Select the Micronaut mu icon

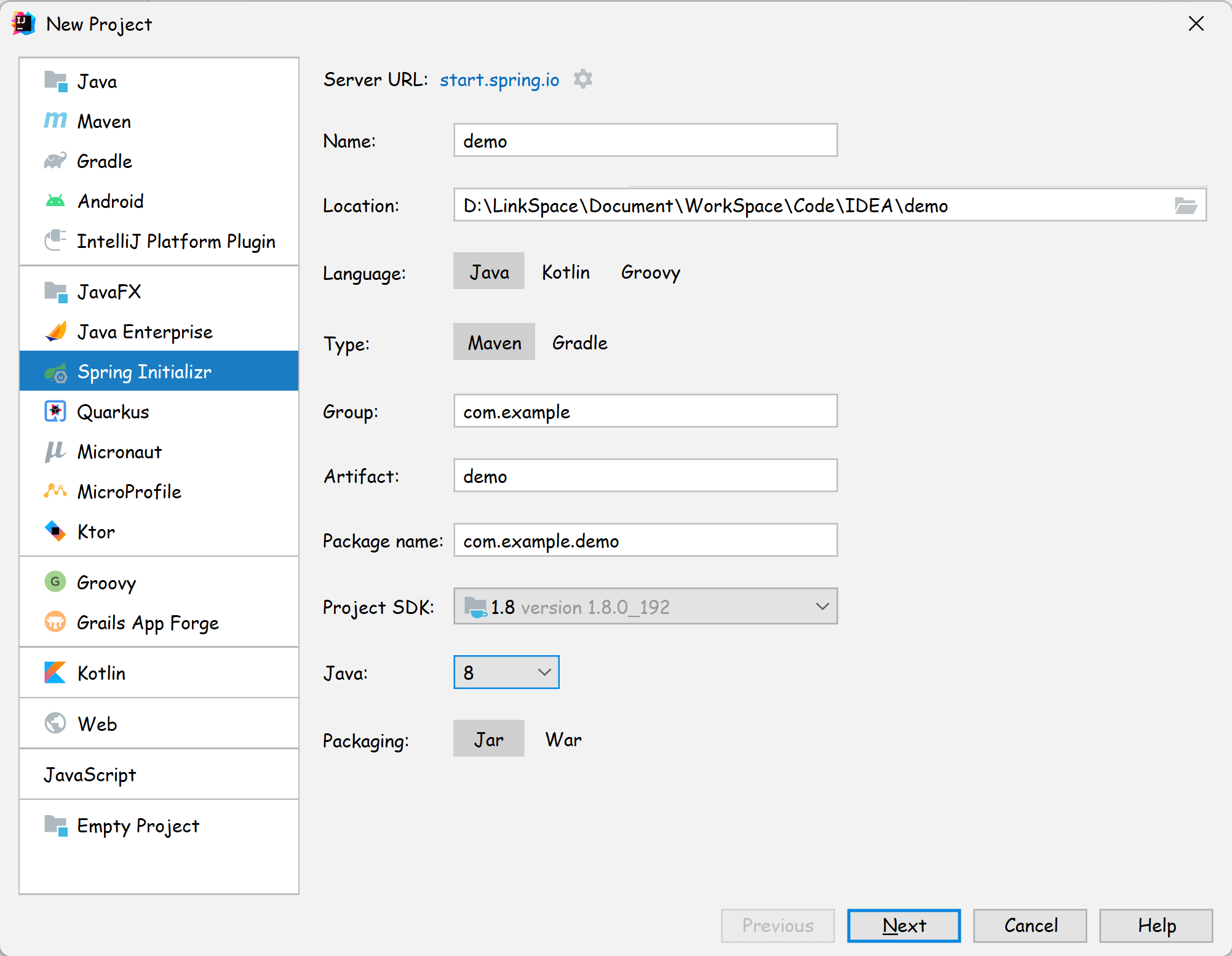[x=55, y=452]
